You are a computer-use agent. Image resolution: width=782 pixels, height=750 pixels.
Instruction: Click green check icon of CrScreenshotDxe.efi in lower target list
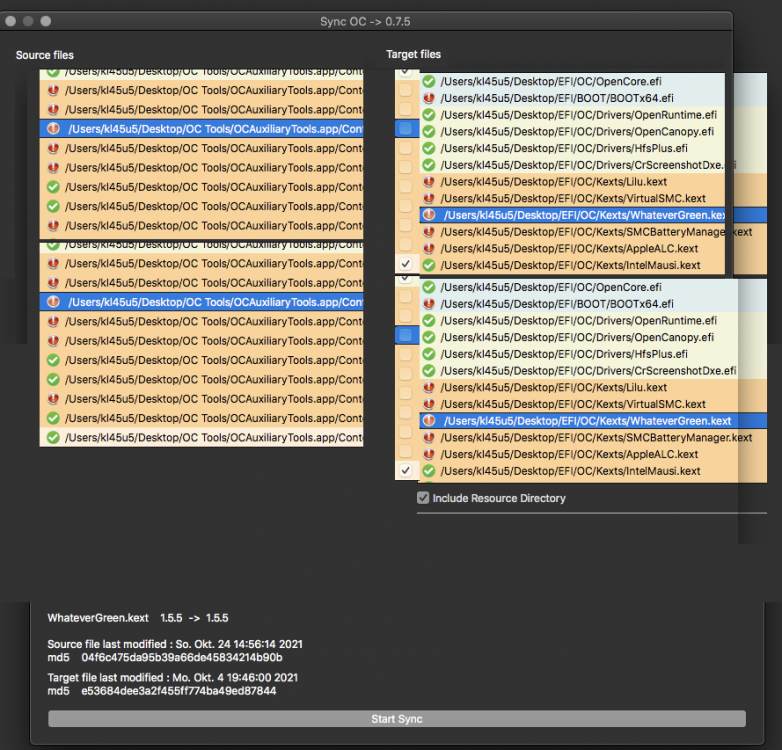click(429, 371)
